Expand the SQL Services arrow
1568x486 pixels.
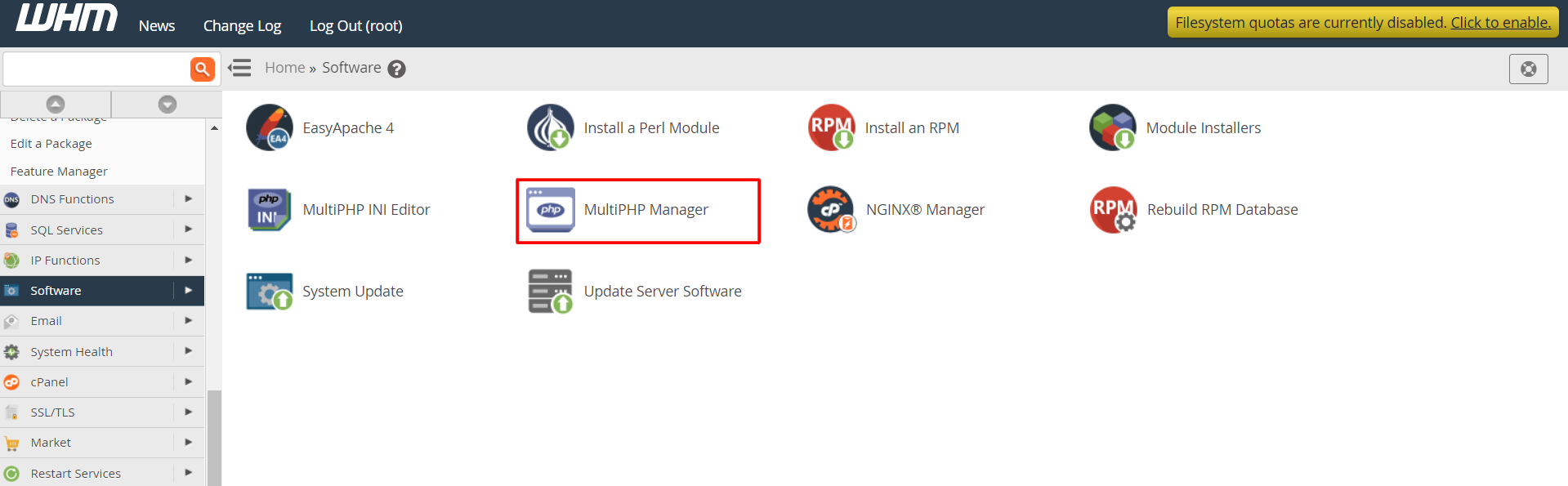pos(189,230)
